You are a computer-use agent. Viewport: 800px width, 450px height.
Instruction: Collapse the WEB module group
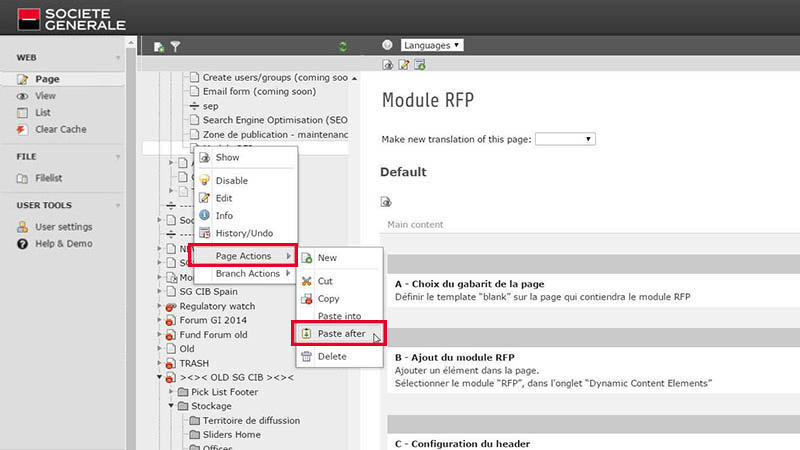[x=118, y=58]
